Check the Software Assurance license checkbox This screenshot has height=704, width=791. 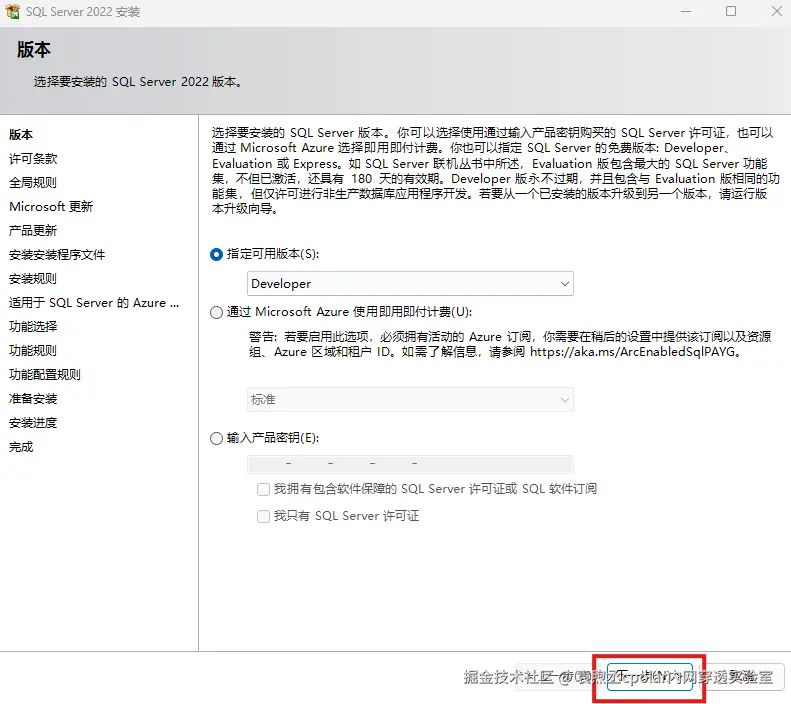pyautogui.click(x=263, y=489)
